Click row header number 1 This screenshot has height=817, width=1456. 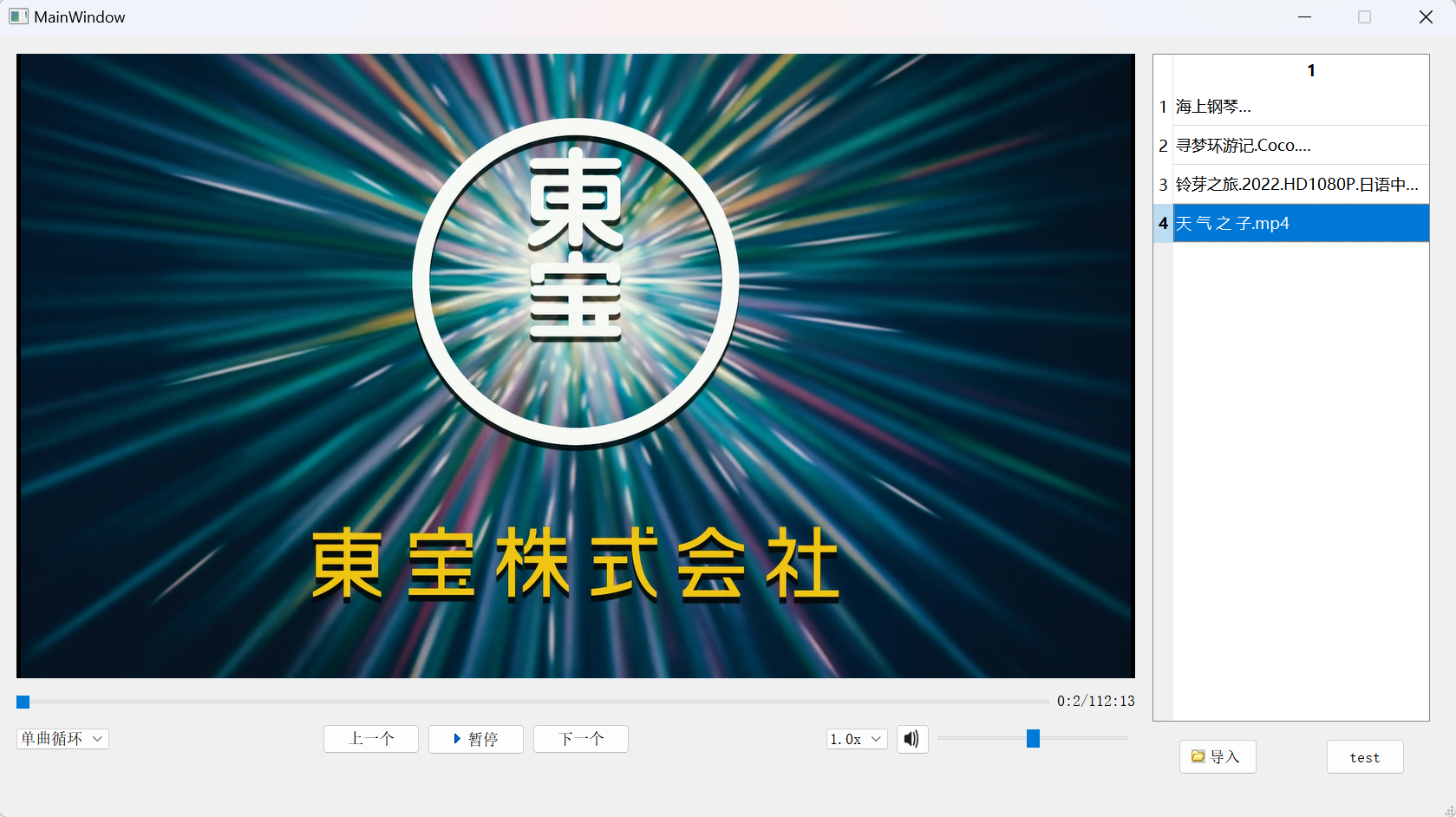point(1163,107)
